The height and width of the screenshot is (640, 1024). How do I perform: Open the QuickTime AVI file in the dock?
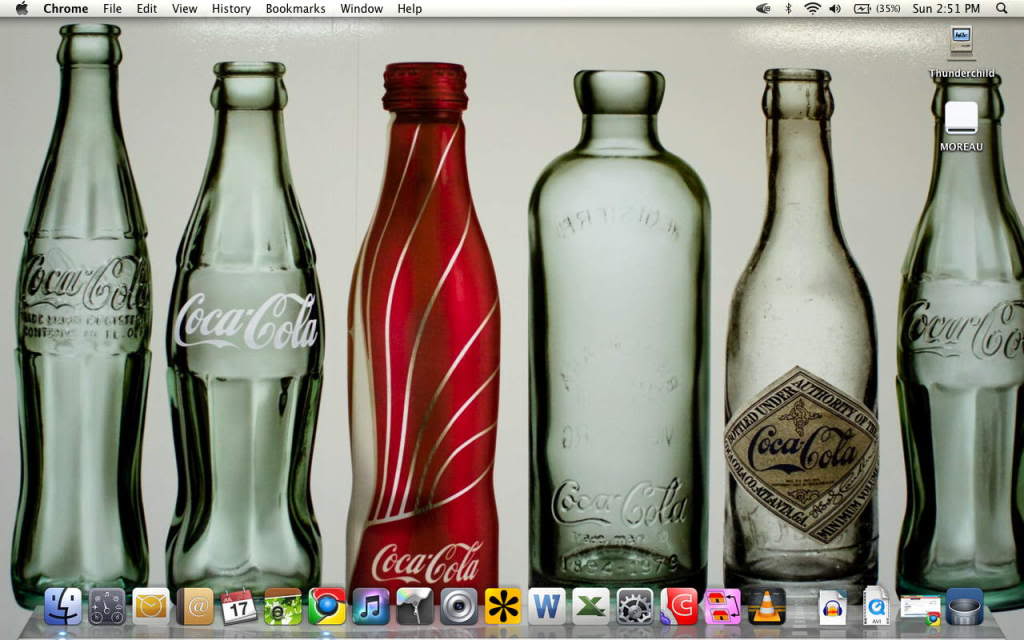(x=876, y=607)
